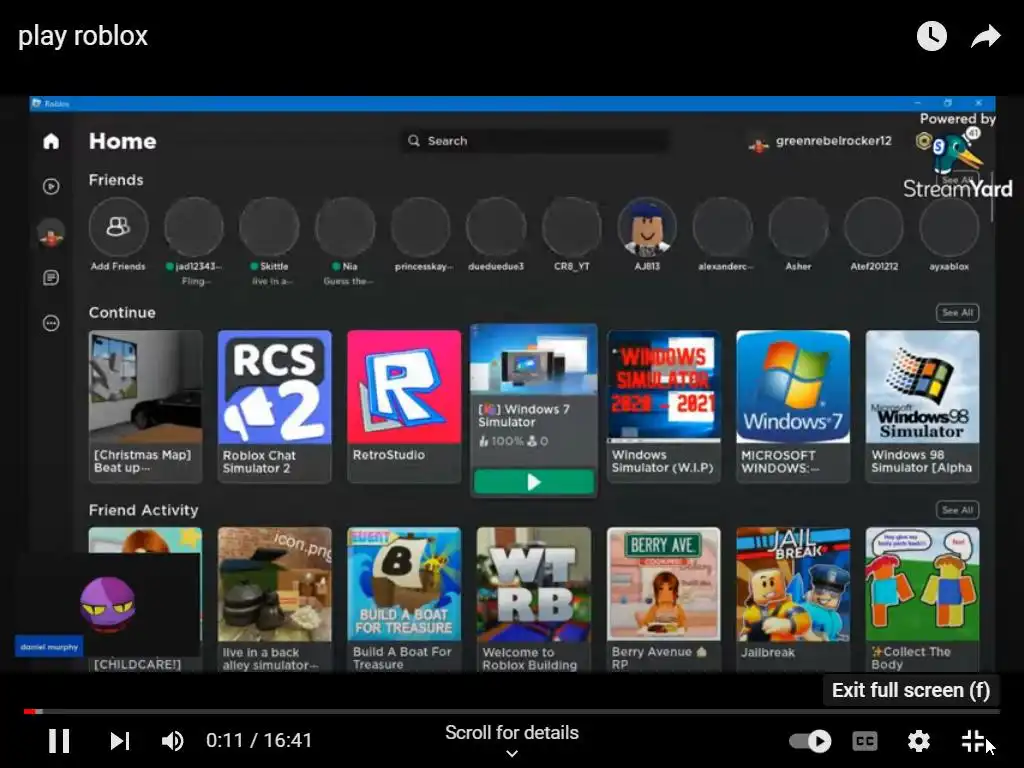
Task: Open Build A Boat For Treasure
Action: pos(404,600)
